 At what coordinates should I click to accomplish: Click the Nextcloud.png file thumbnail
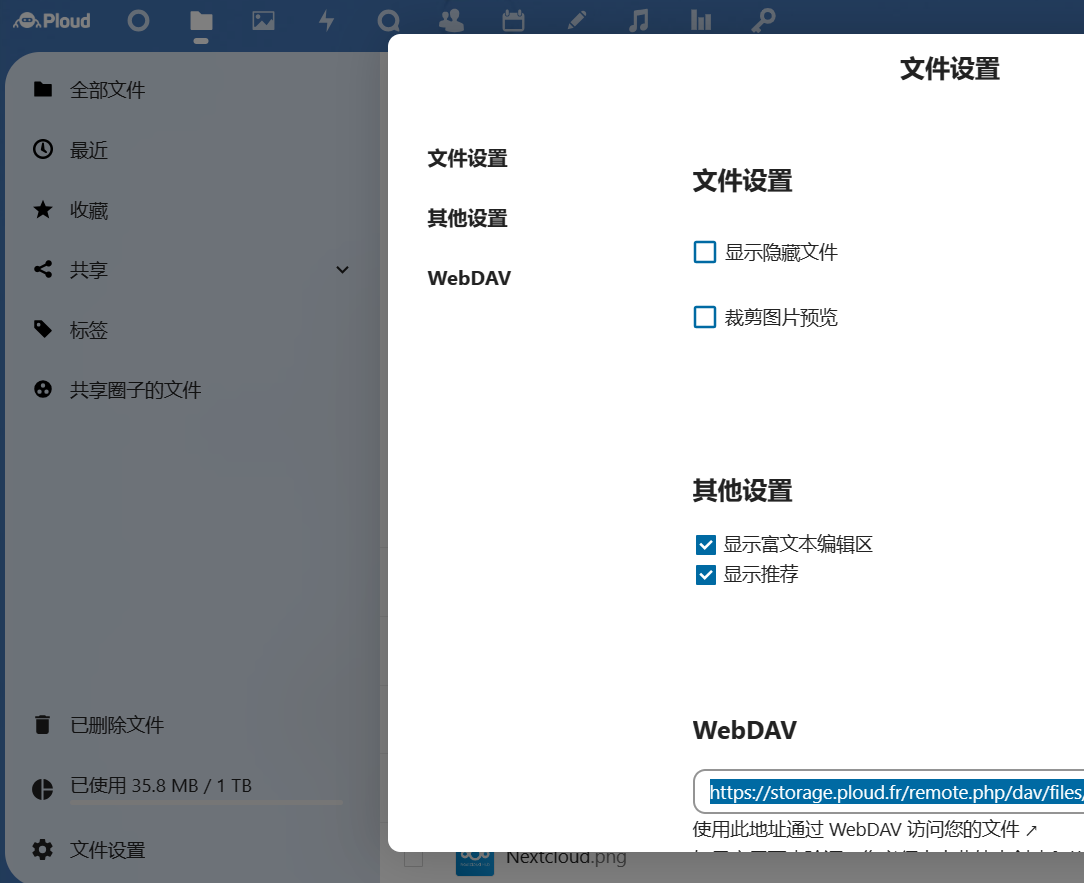click(x=475, y=863)
